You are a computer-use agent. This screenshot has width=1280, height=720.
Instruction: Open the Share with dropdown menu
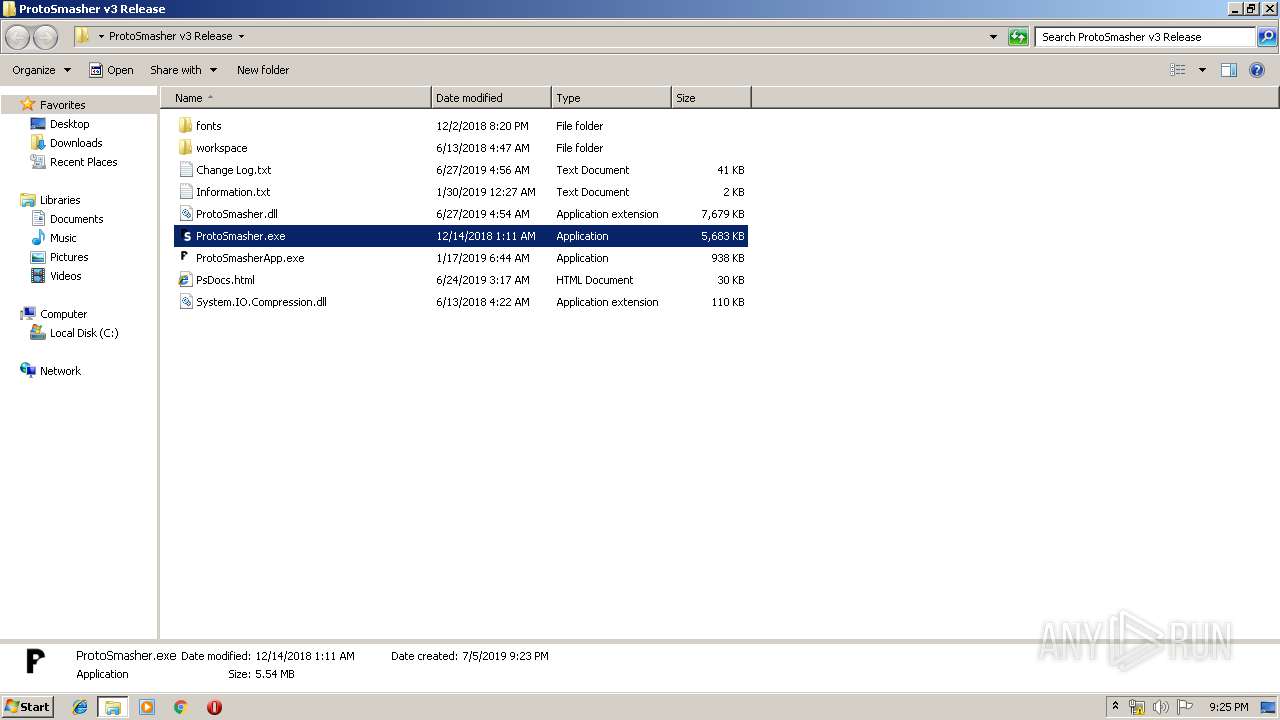tap(183, 70)
